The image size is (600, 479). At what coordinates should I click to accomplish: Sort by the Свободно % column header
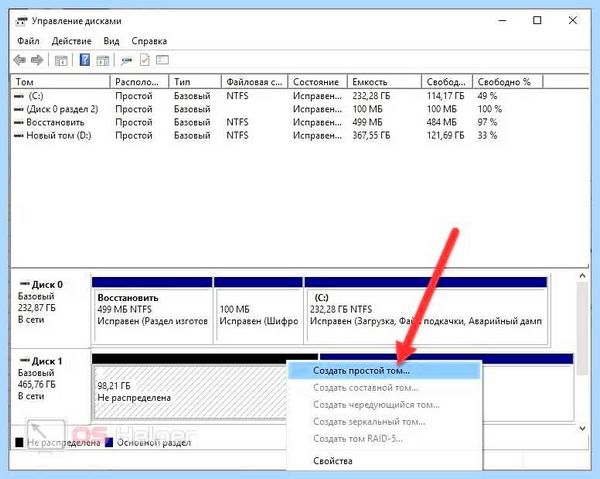tap(508, 82)
